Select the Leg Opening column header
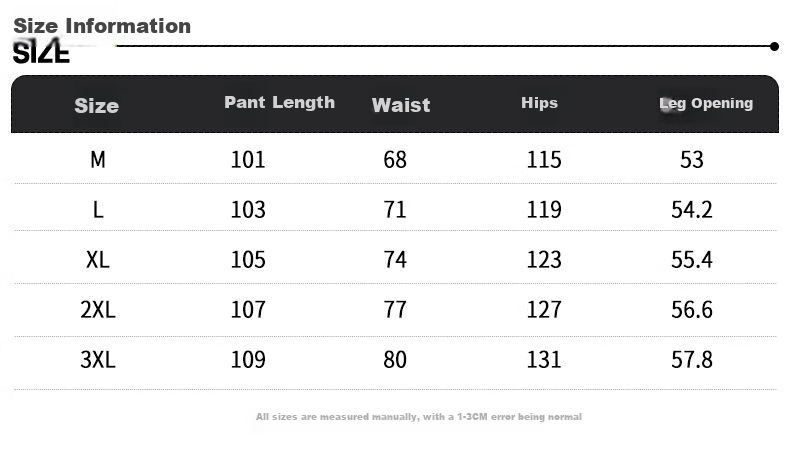Viewport: 790px width, 456px height. point(706,103)
